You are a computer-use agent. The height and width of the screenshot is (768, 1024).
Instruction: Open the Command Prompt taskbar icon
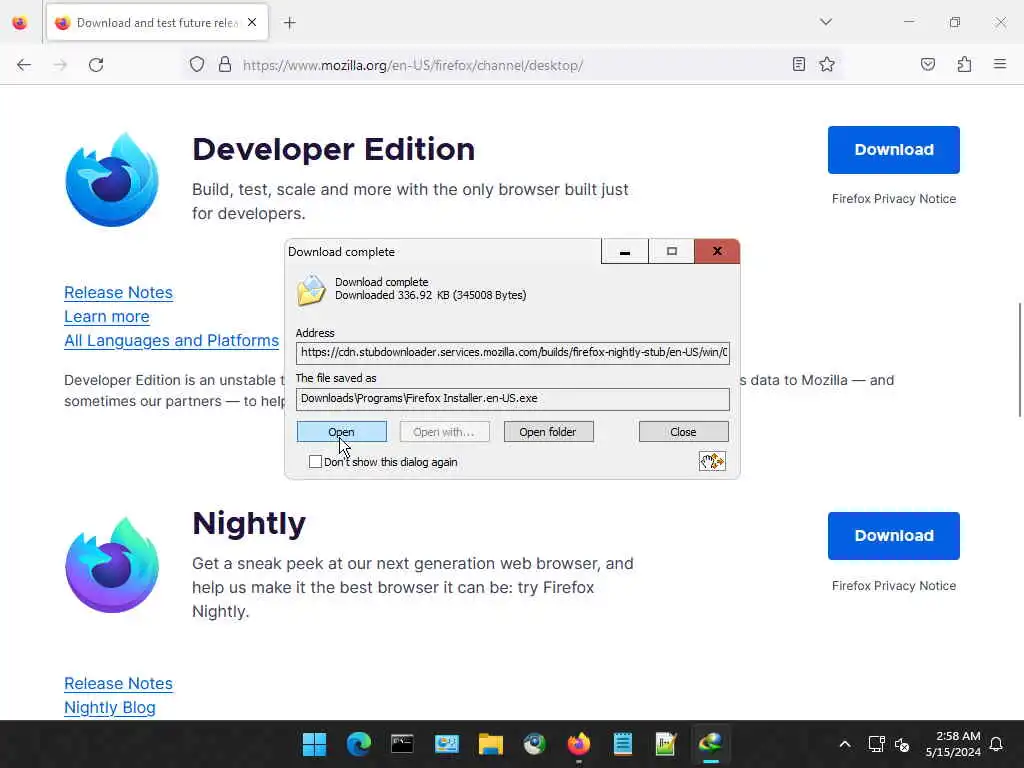coord(402,744)
